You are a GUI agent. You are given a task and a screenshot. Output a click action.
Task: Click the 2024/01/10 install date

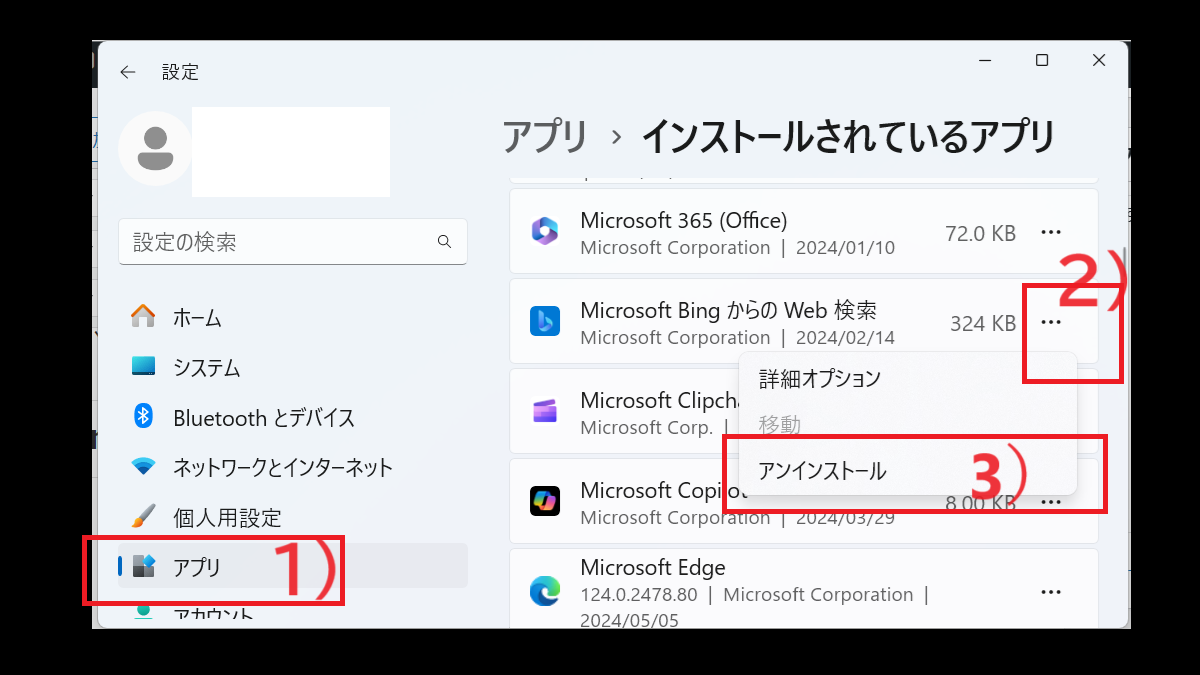pyautogui.click(x=845, y=247)
